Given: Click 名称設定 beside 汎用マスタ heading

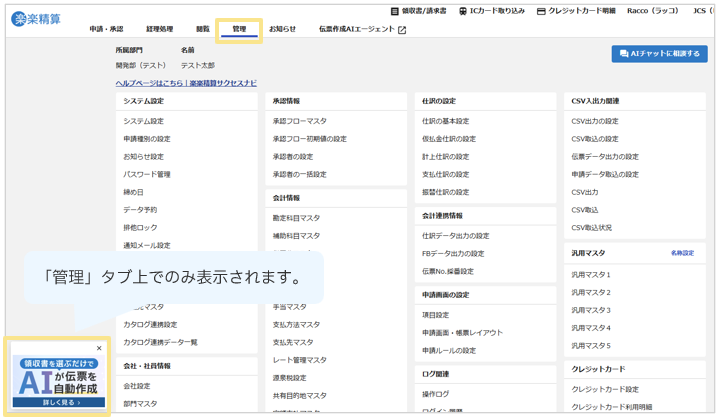Looking at the screenshot, I should pyautogui.click(x=682, y=253).
